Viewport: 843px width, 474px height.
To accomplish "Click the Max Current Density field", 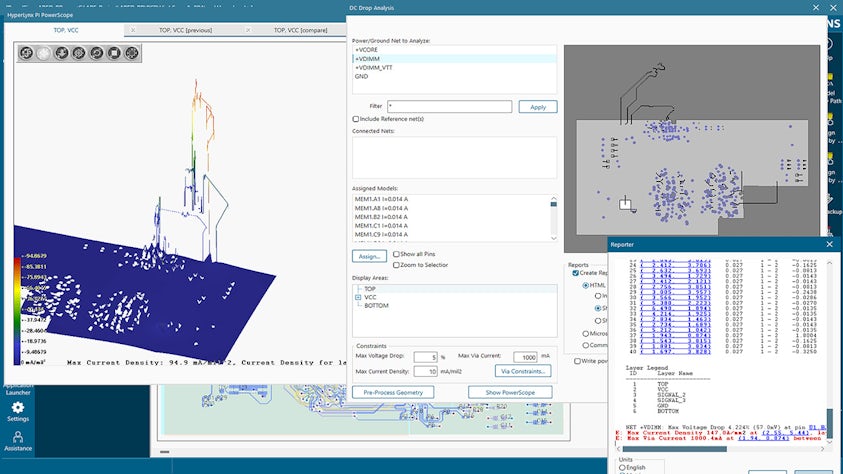I will [425, 371].
